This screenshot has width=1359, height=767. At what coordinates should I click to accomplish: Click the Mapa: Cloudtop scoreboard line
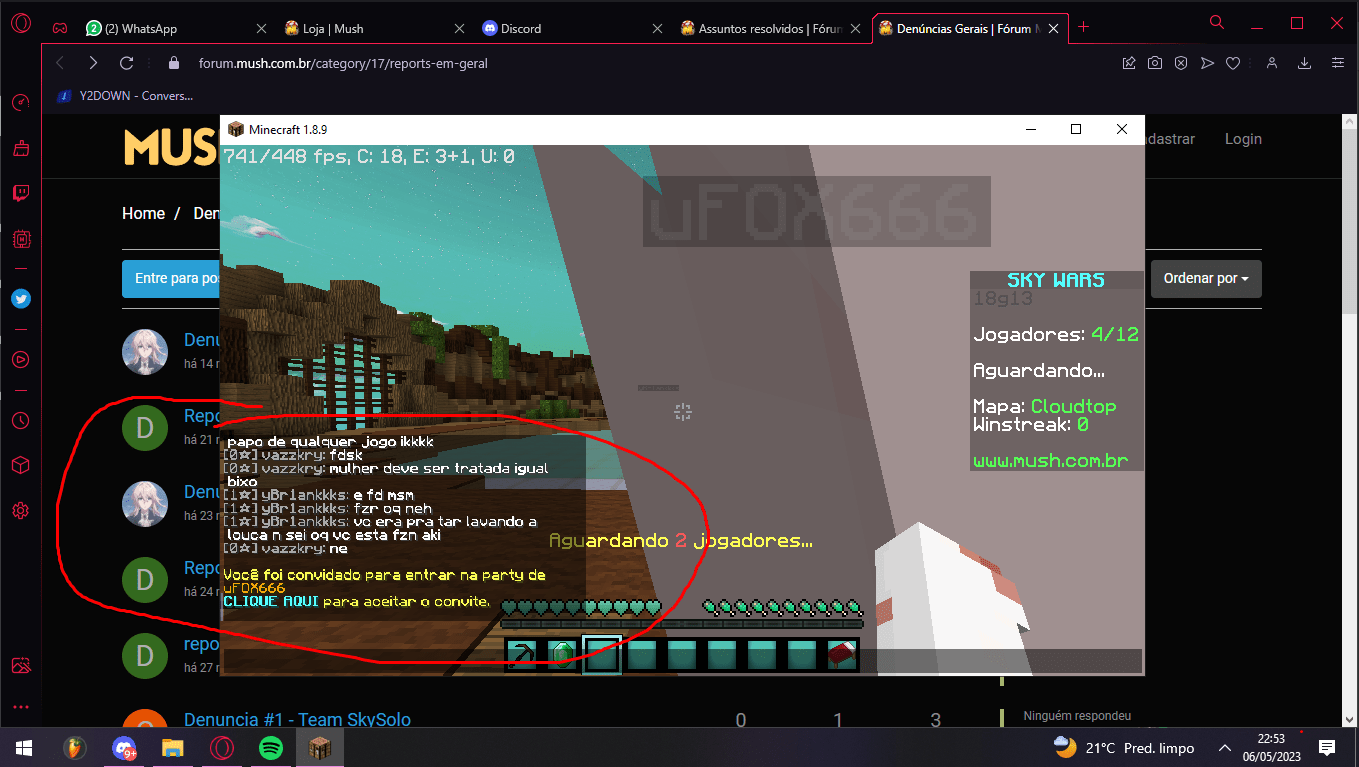1044,406
